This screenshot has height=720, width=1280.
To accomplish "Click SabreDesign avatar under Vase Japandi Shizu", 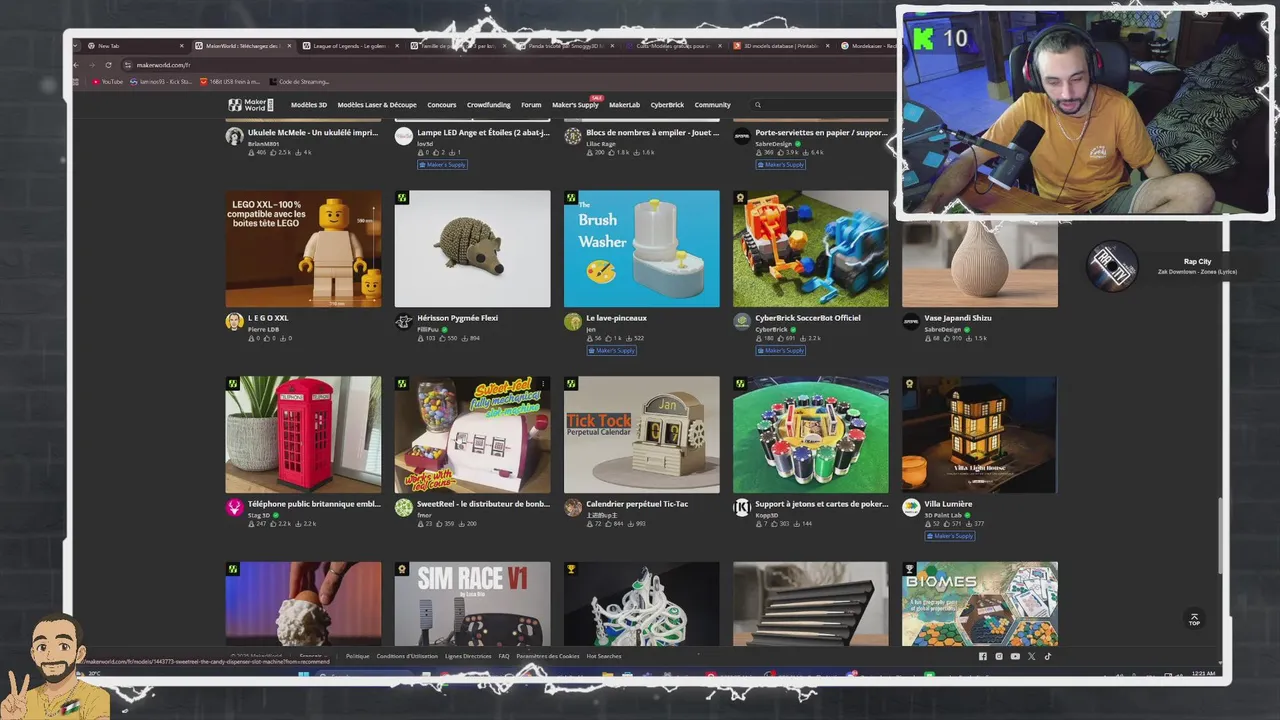I will coord(910,322).
